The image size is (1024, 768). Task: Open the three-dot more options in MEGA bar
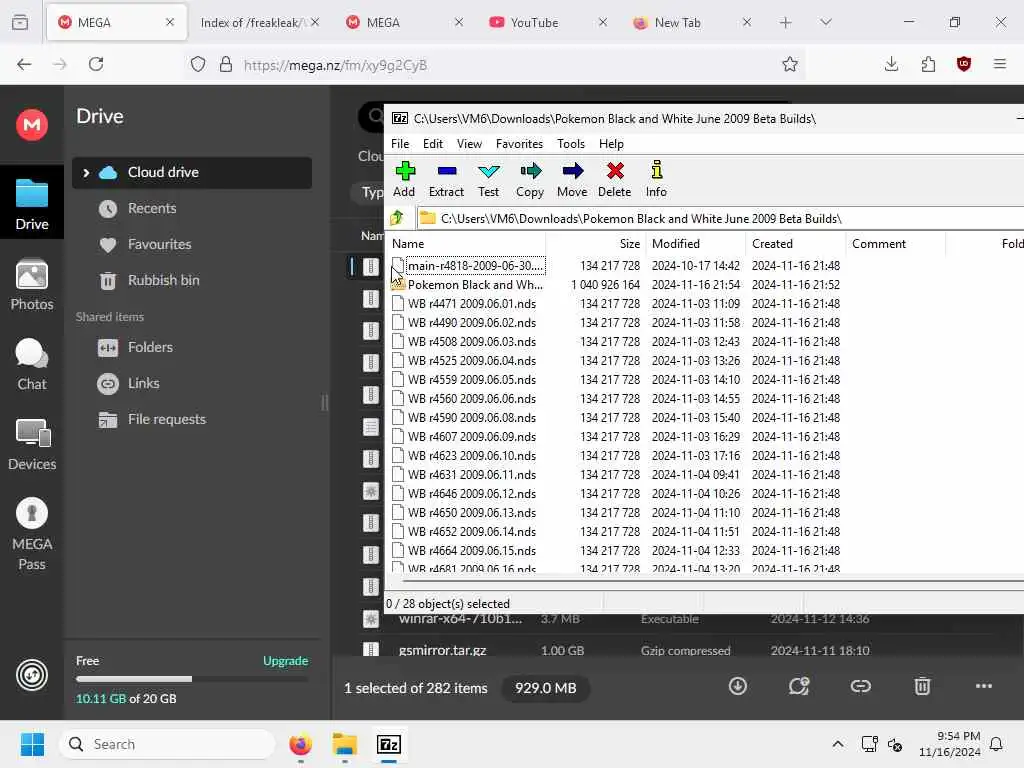(x=984, y=686)
